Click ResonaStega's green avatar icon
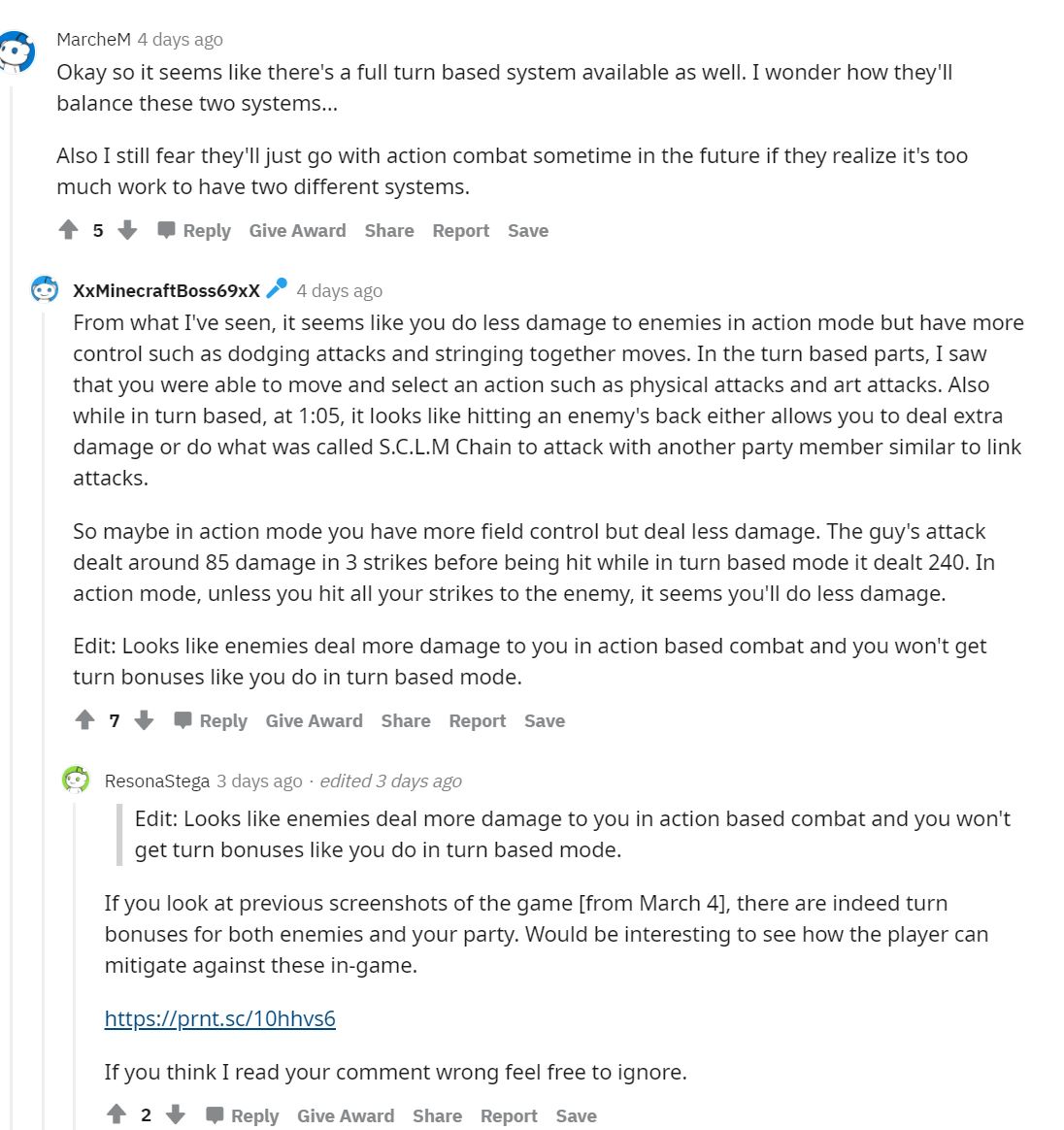The image size is (1064, 1130). tap(76, 780)
